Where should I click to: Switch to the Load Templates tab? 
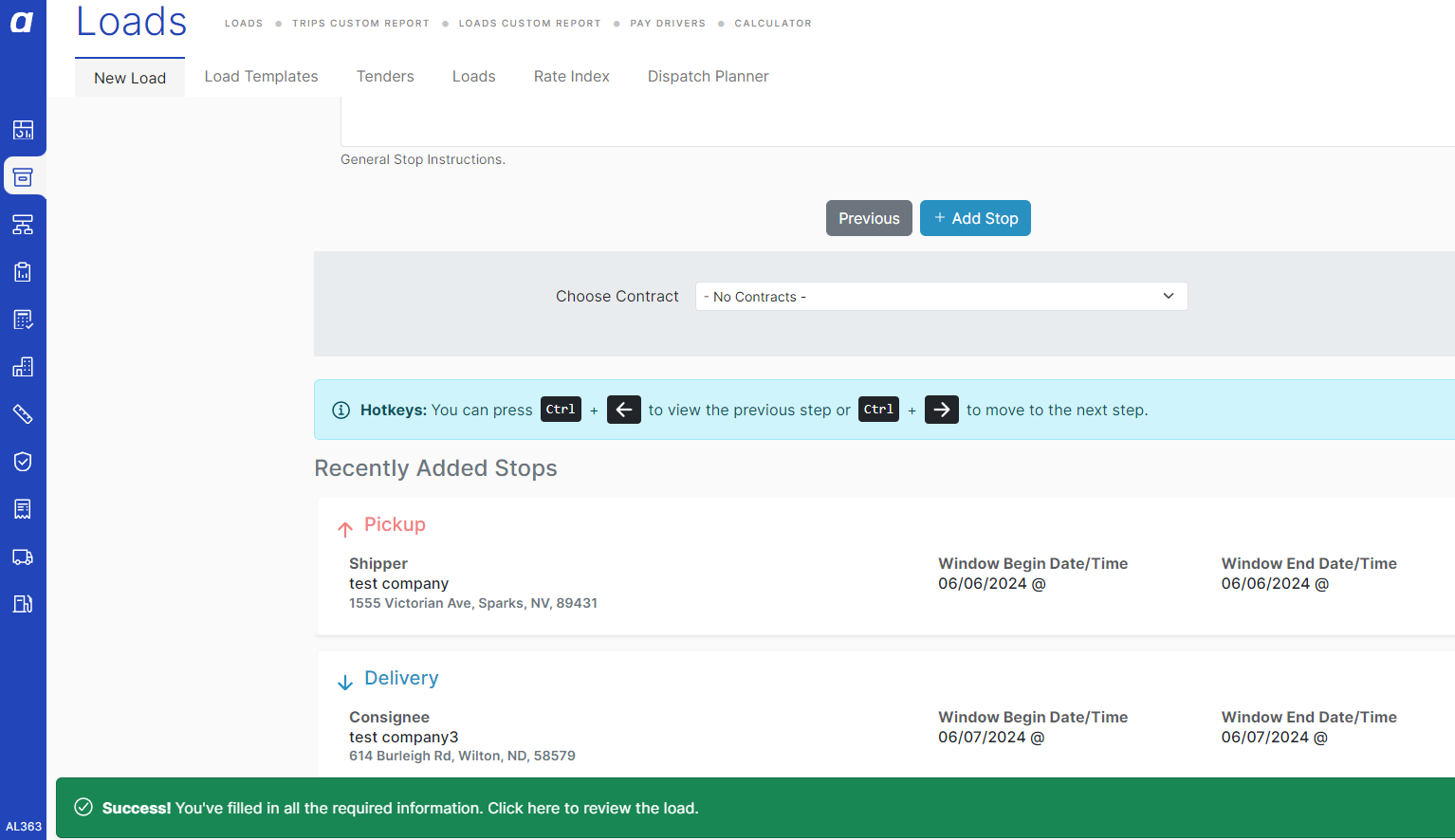coord(261,76)
